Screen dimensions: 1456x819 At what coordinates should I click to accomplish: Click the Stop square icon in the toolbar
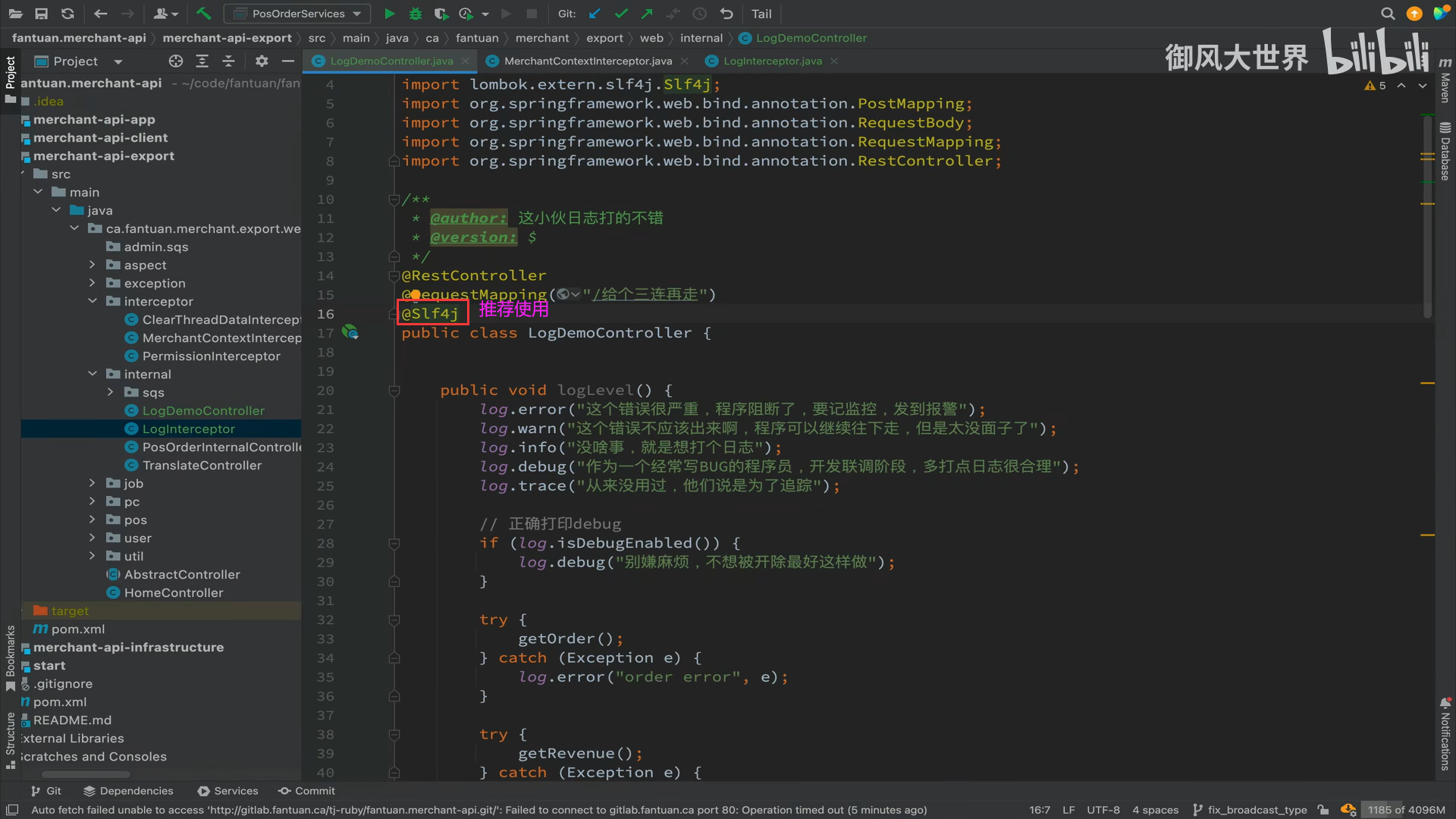[532, 14]
